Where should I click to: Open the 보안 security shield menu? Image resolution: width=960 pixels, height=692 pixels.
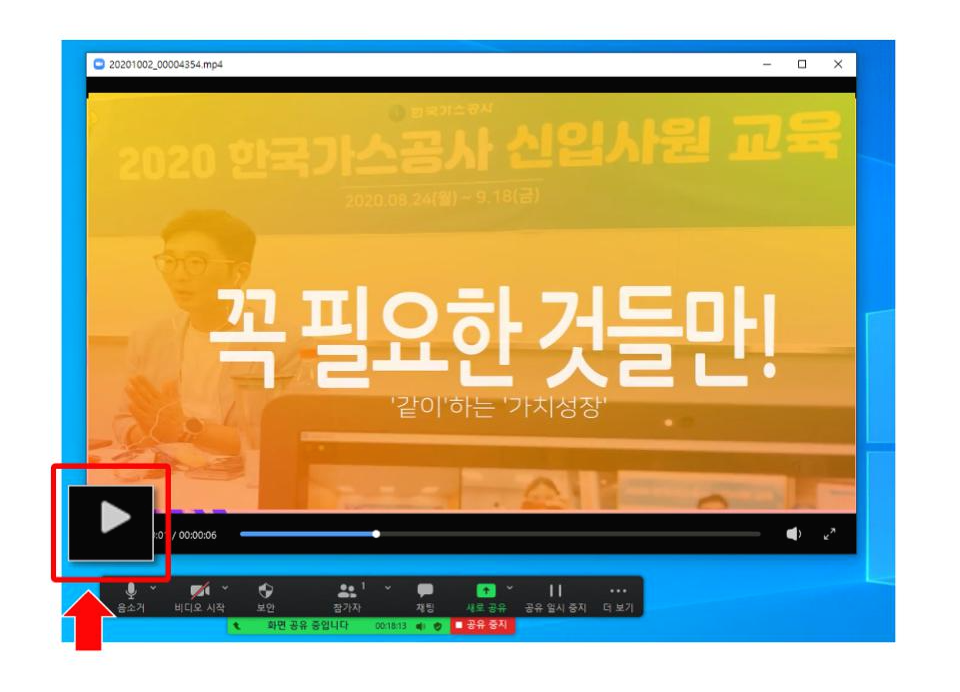coord(265,597)
